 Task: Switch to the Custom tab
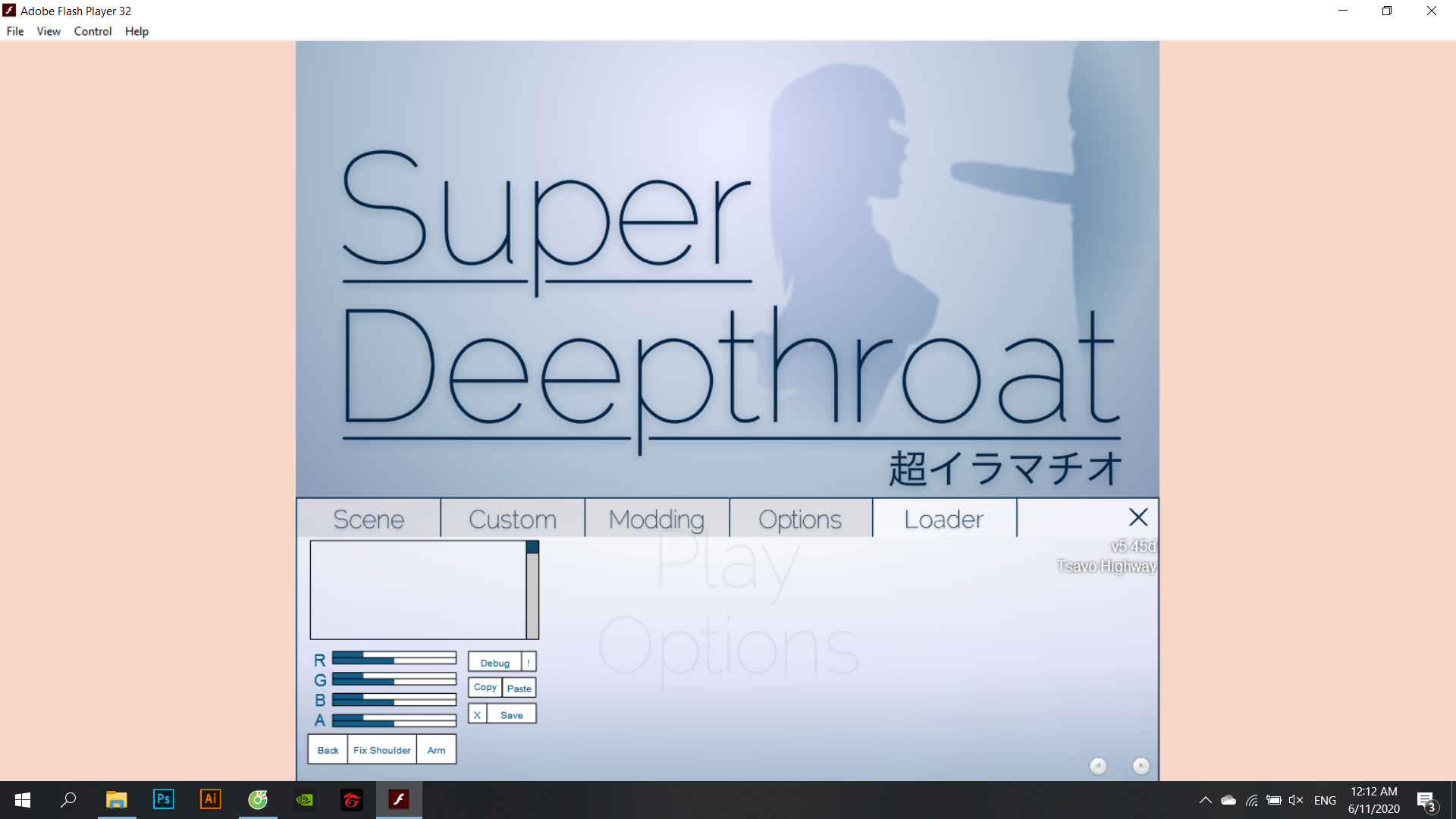(x=513, y=519)
